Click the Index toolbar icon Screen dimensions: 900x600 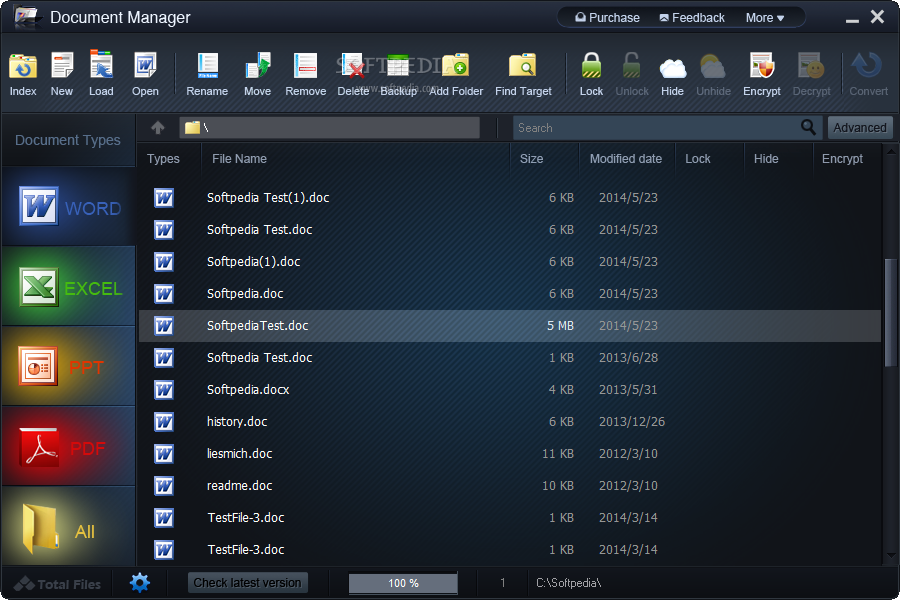pyautogui.click(x=23, y=67)
